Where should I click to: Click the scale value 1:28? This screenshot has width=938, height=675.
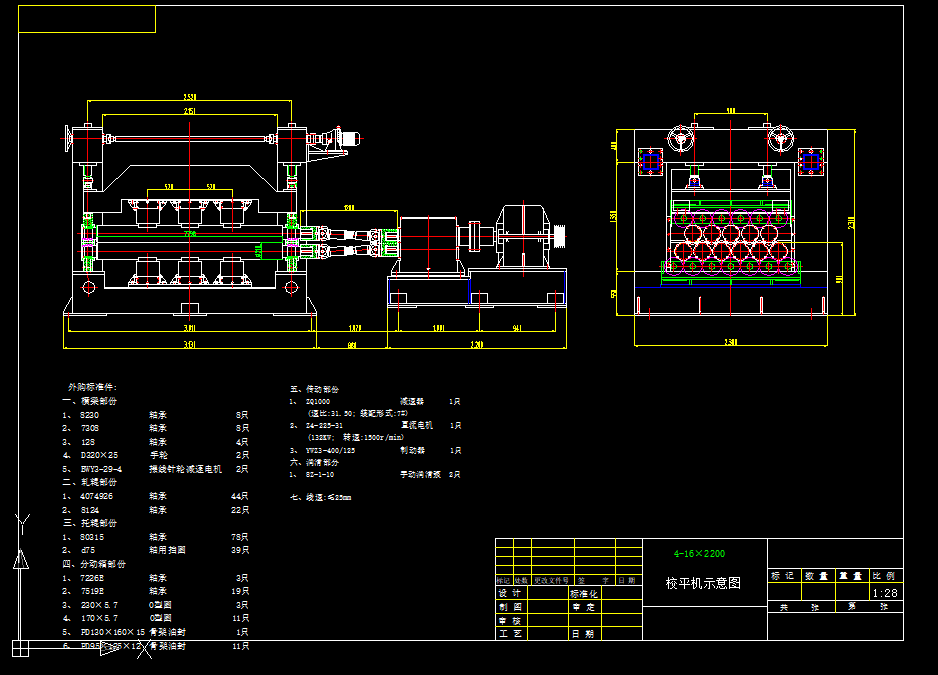884,593
